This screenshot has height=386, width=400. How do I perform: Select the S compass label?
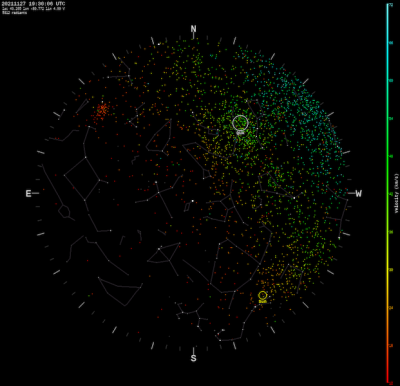(x=193, y=358)
